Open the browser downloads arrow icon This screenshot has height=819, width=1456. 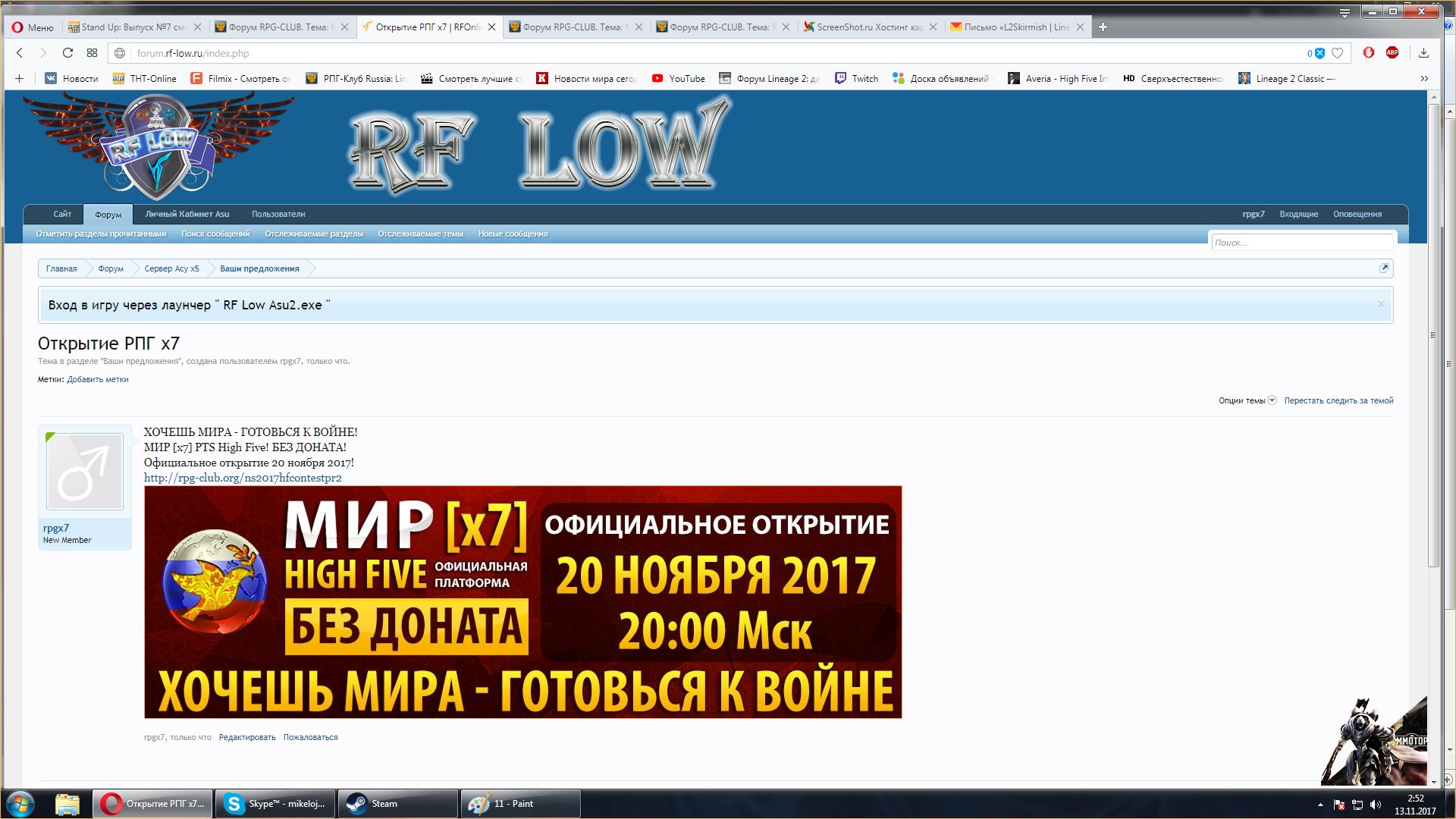(1423, 53)
